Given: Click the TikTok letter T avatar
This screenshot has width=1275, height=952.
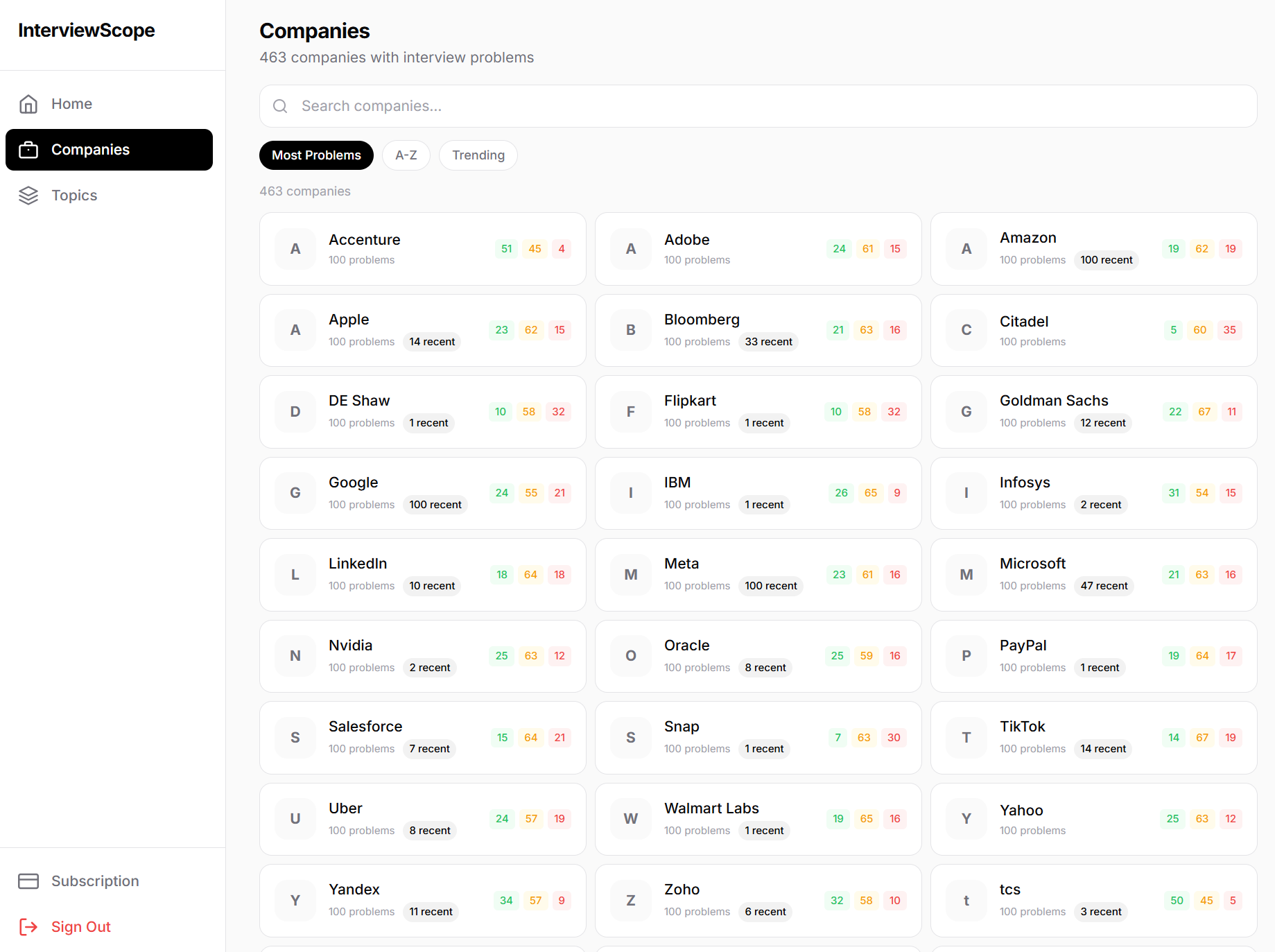Looking at the screenshot, I should point(966,738).
